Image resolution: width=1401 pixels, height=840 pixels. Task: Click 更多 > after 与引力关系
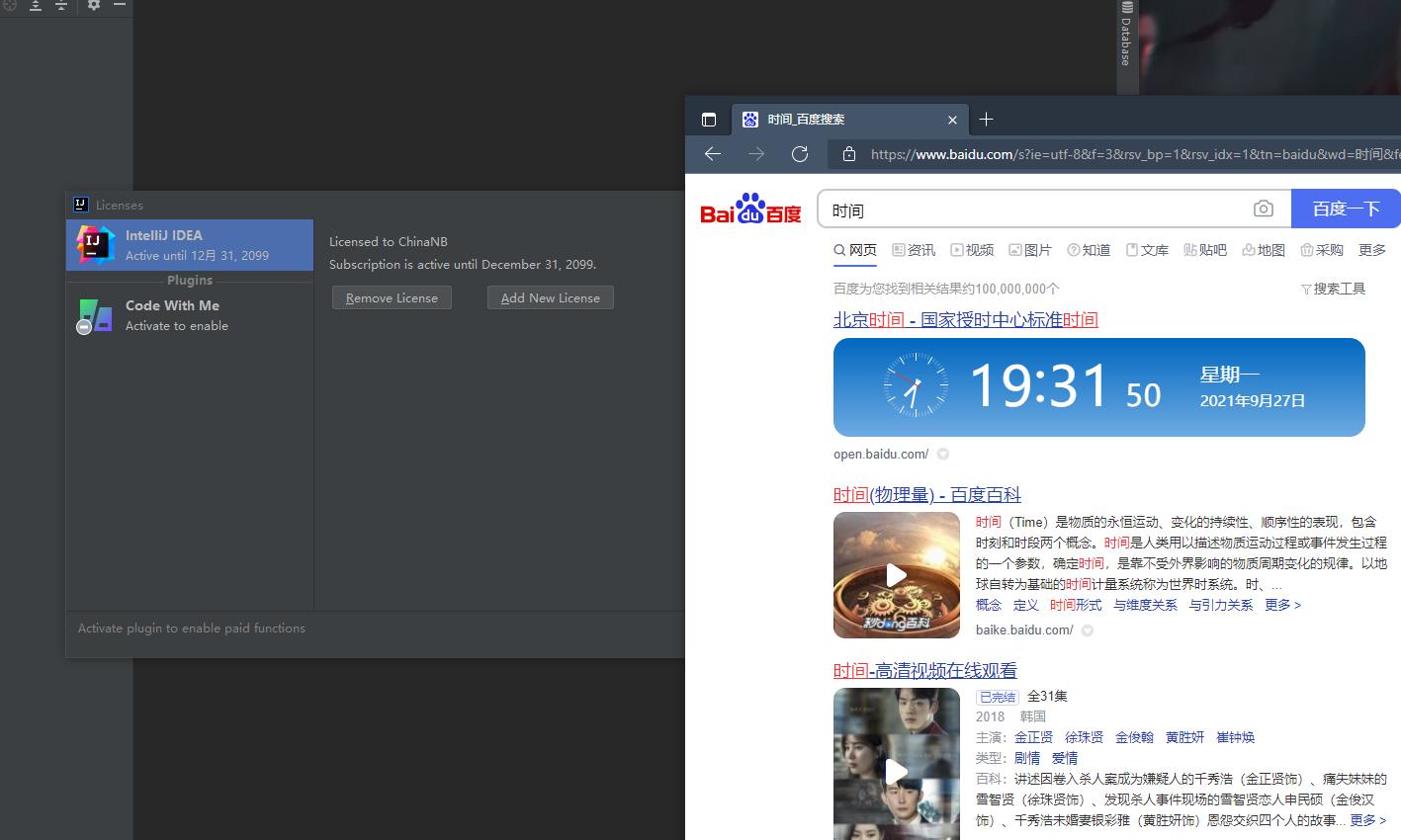point(1283,605)
